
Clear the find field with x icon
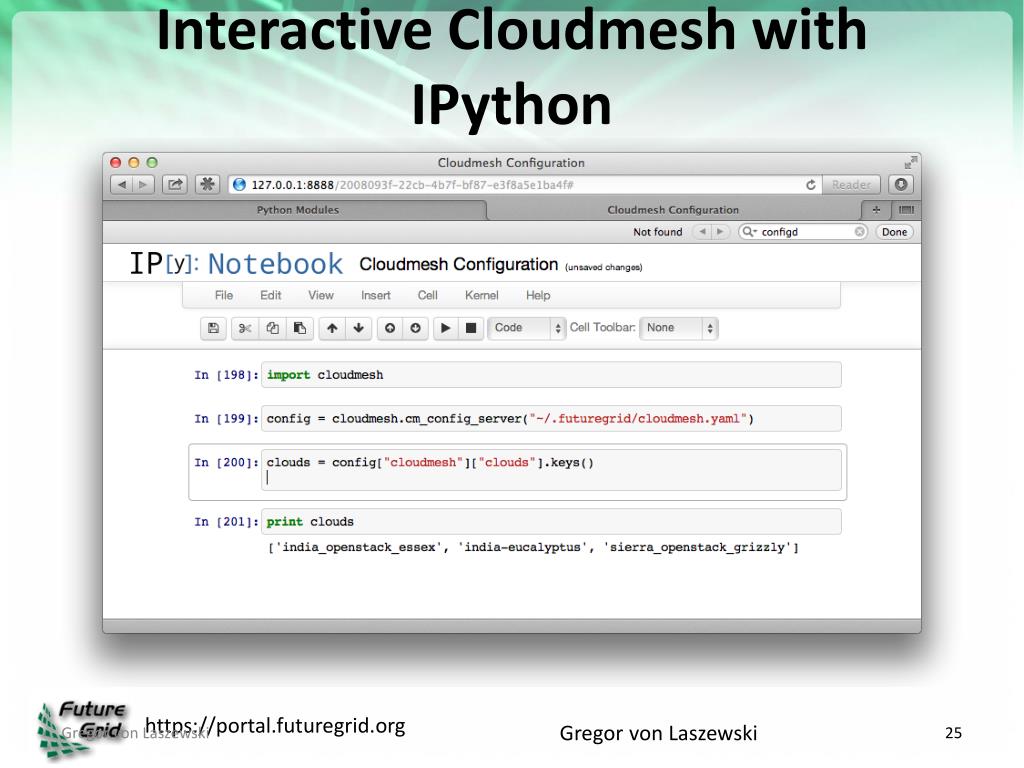click(859, 232)
